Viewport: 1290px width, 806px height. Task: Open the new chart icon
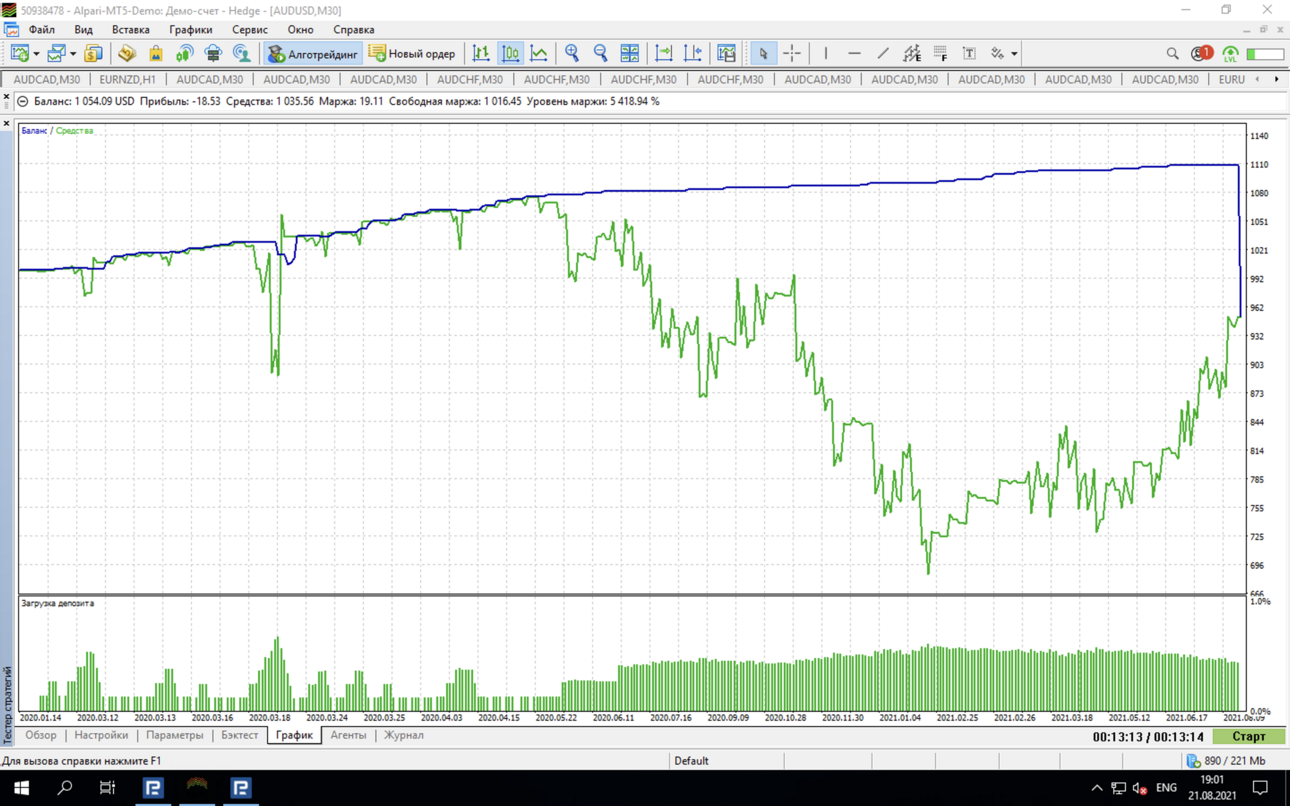tap(19, 53)
